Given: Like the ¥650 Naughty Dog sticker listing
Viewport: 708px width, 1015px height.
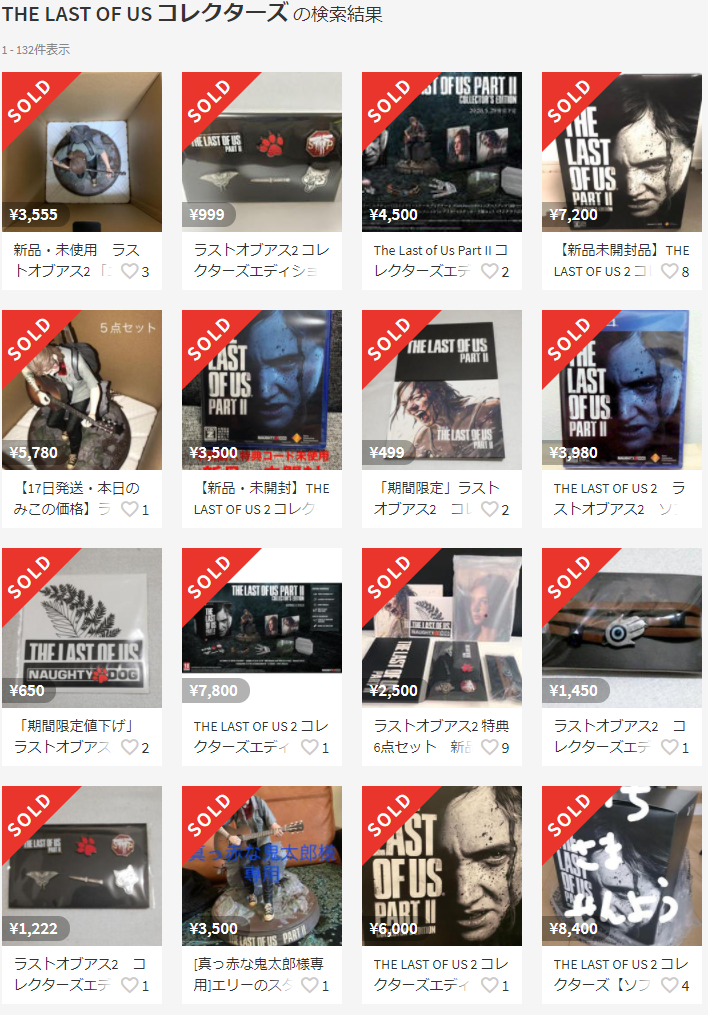Looking at the screenshot, I should (x=130, y=747).
